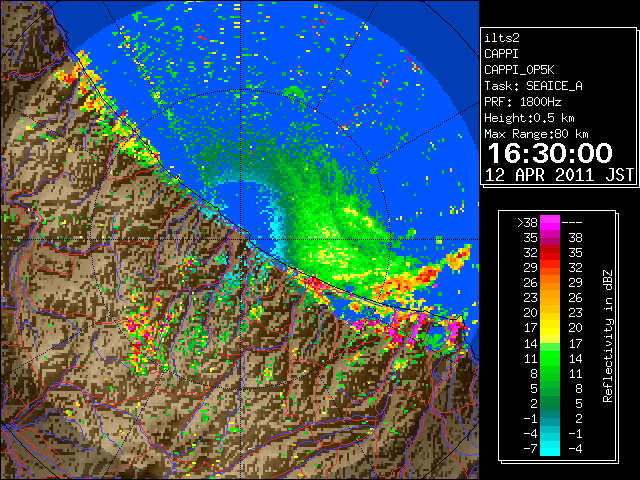Click the magenta >38 dBZ color swatch
The image size is (640, 480).
coord(550,223)
